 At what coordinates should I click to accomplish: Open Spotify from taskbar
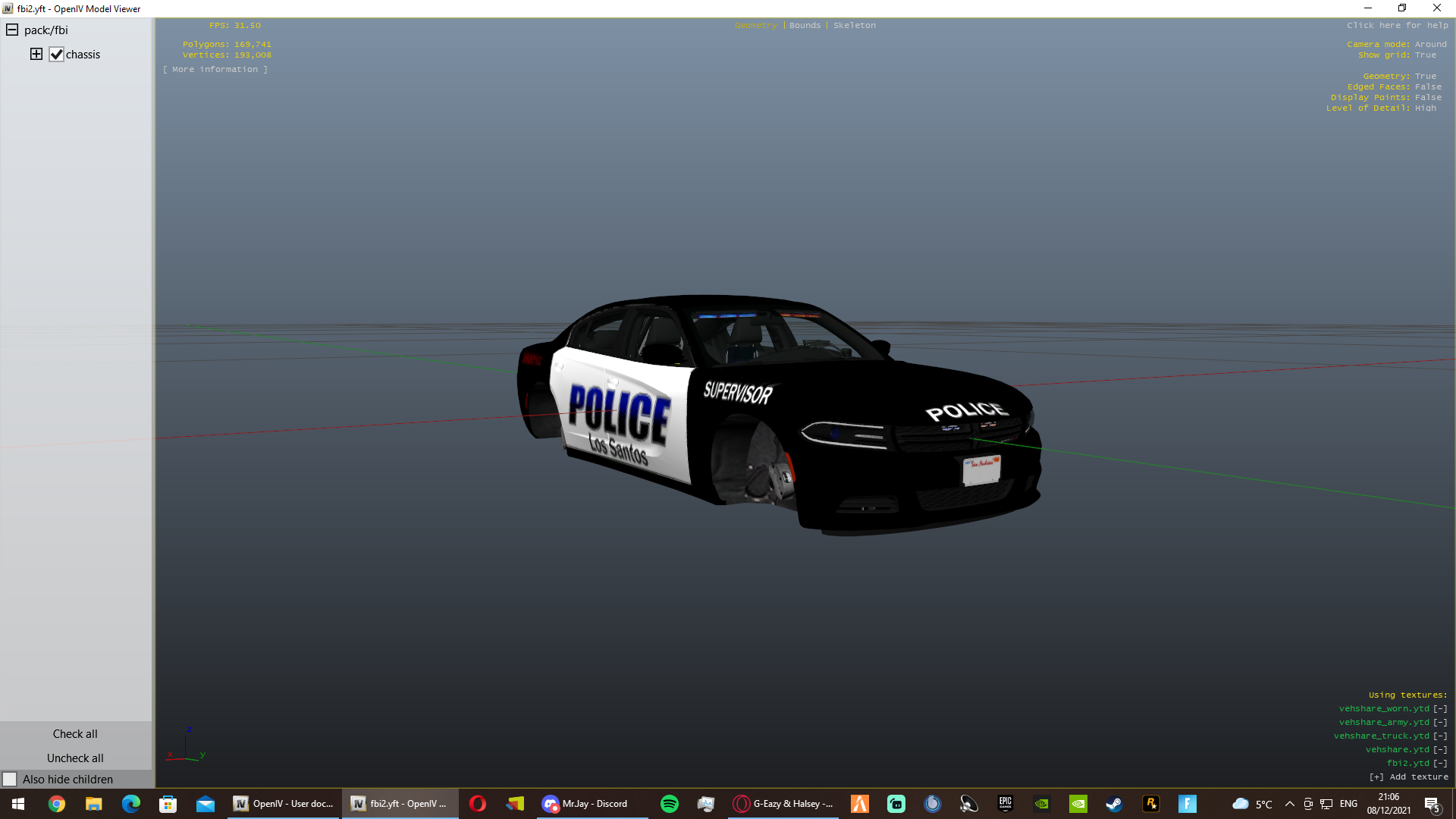tap(669, 804)
